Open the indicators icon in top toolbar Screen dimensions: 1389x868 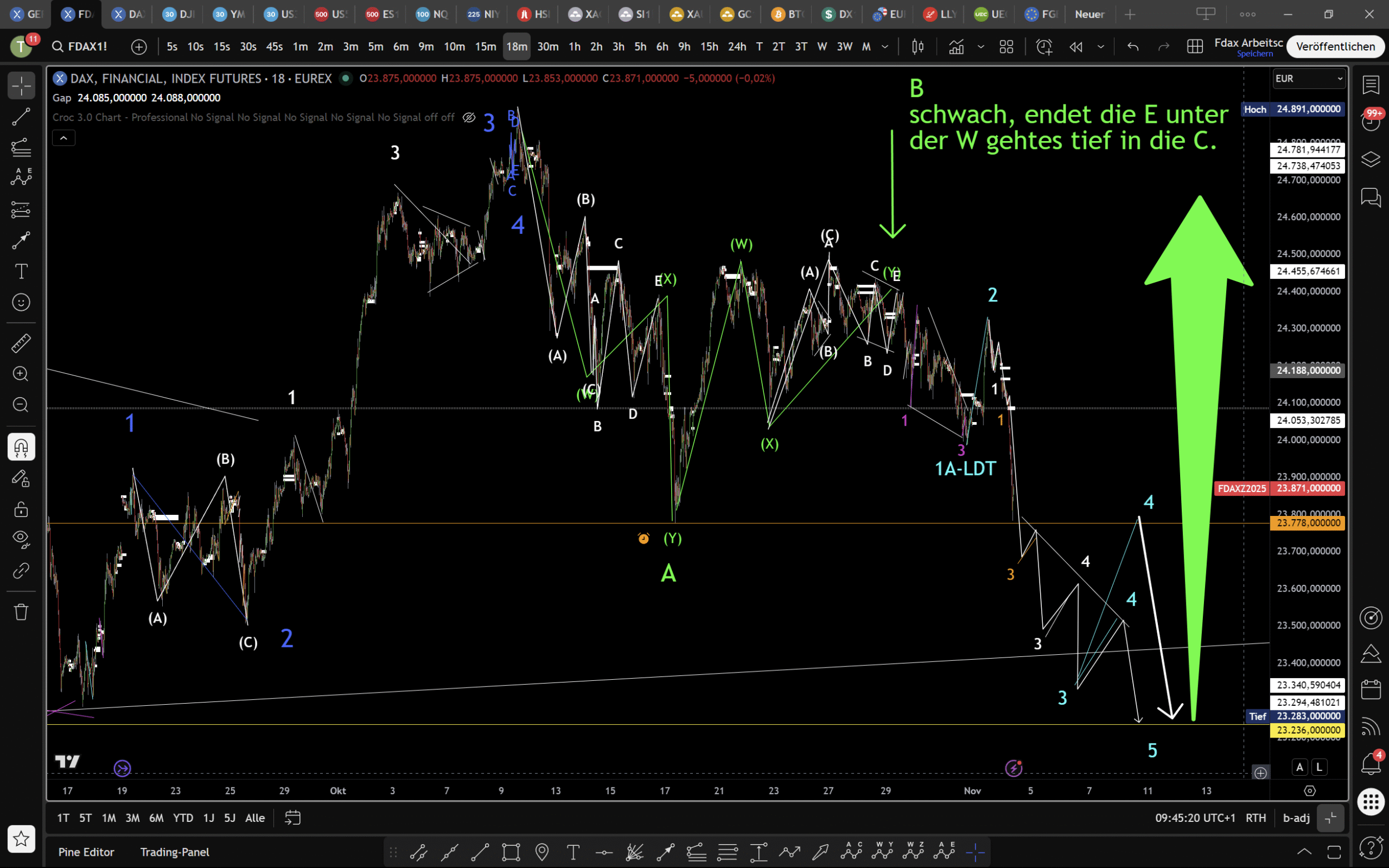coord(956,47)
